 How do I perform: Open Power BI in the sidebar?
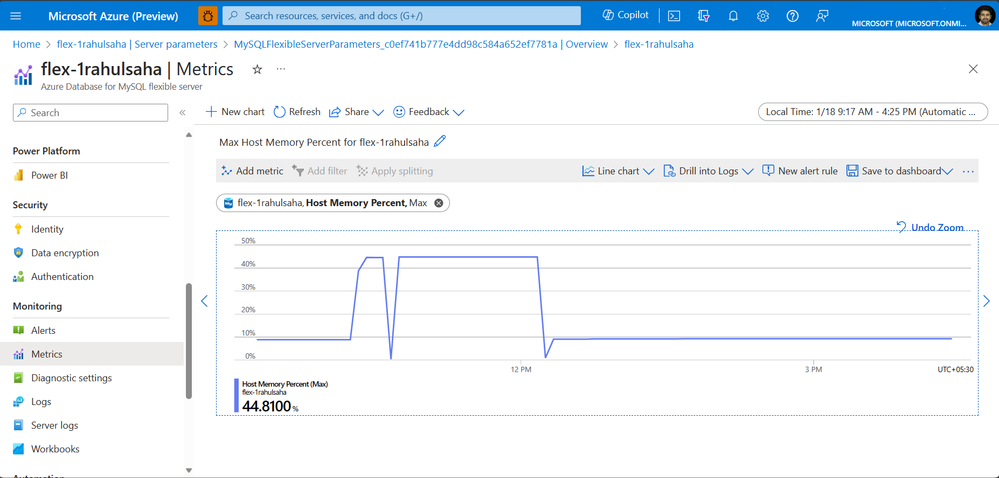point(49,175)
